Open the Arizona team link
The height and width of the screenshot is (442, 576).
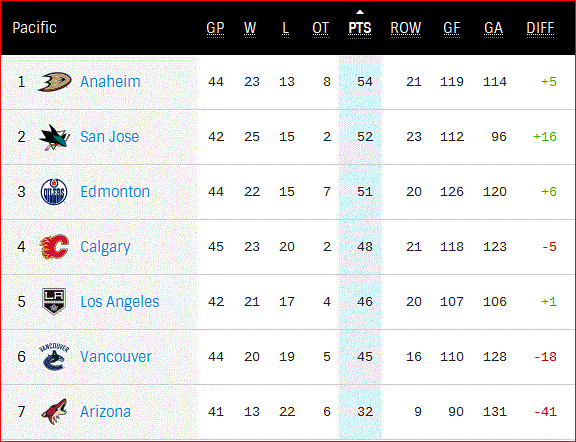tap(105, 412)
